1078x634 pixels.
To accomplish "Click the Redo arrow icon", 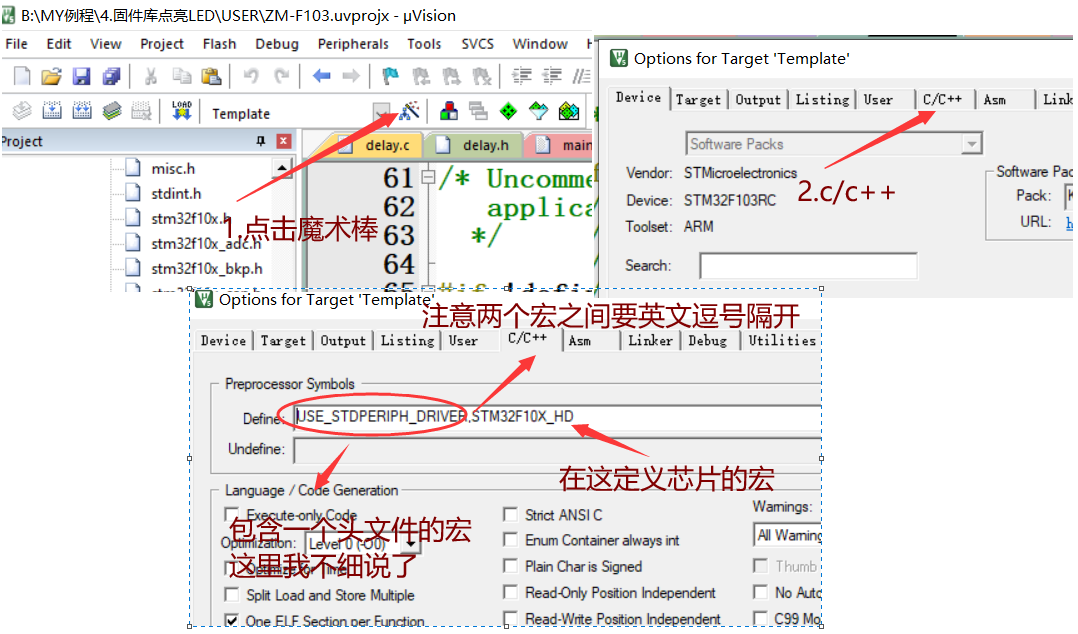I will 281,76.
